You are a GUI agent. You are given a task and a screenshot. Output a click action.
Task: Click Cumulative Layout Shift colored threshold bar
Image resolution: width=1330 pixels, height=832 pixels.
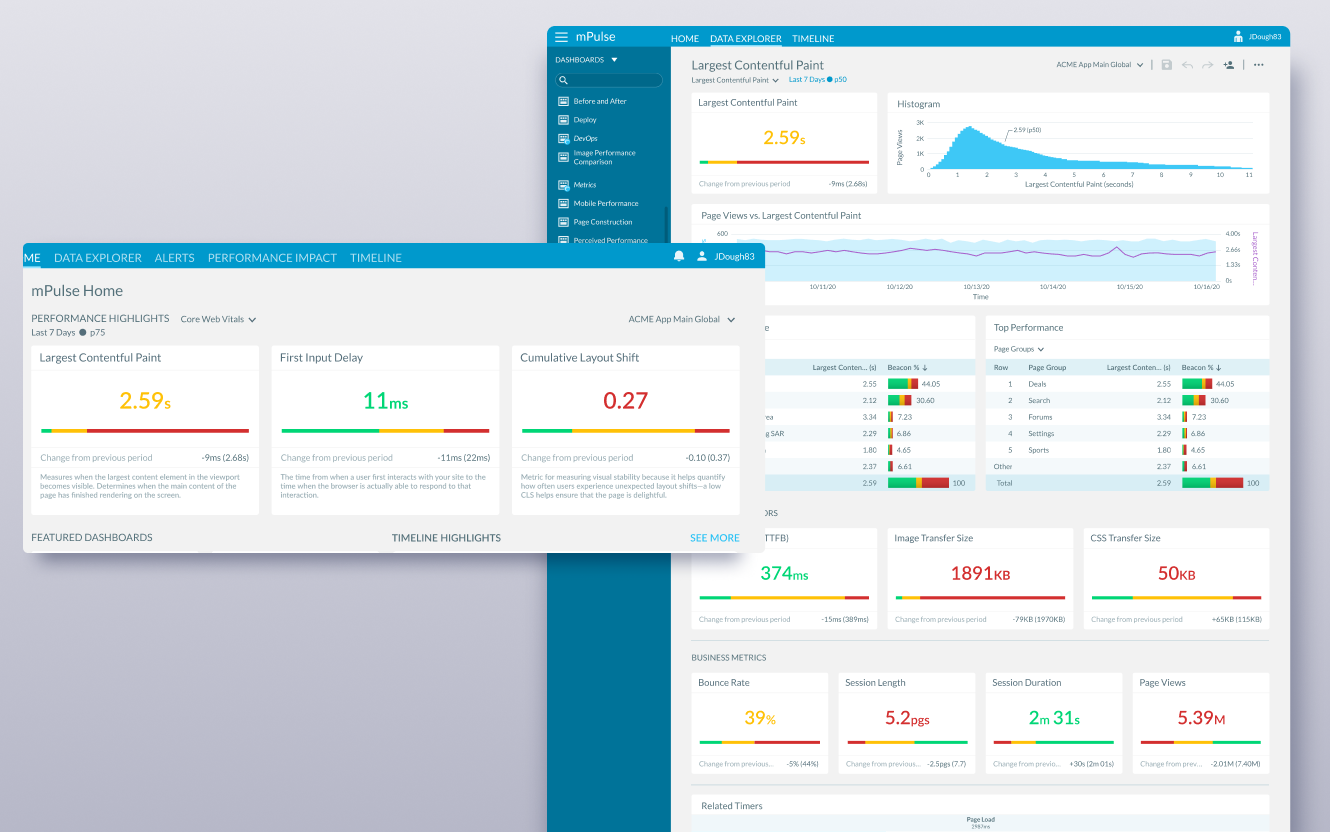click(626, 431)
